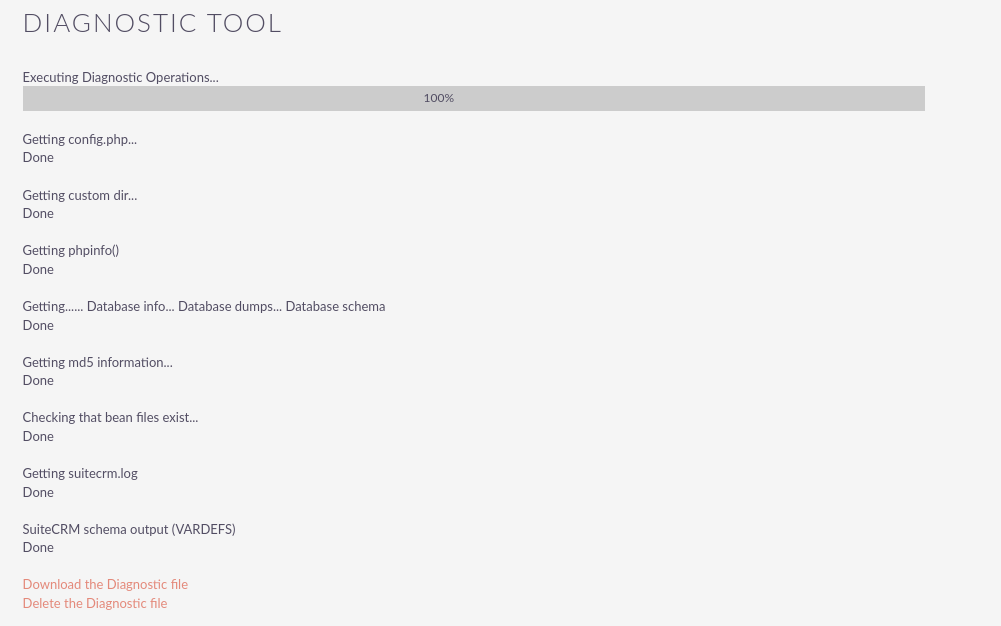Click the Executing Diagnostic Operations text
The width and height of the screenshot is (1001, 626).
(120, 77)
